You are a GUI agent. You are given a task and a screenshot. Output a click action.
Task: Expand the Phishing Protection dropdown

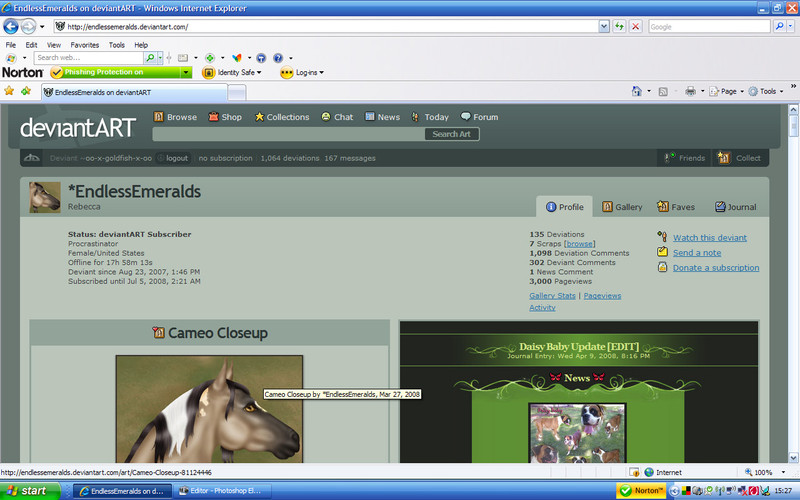tap(186, 72)
